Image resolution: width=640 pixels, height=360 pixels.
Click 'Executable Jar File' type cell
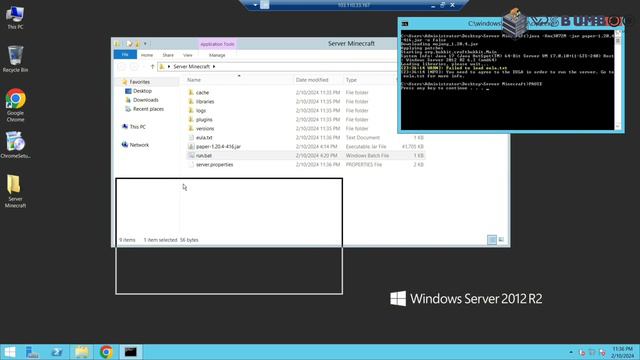(366, 147)
